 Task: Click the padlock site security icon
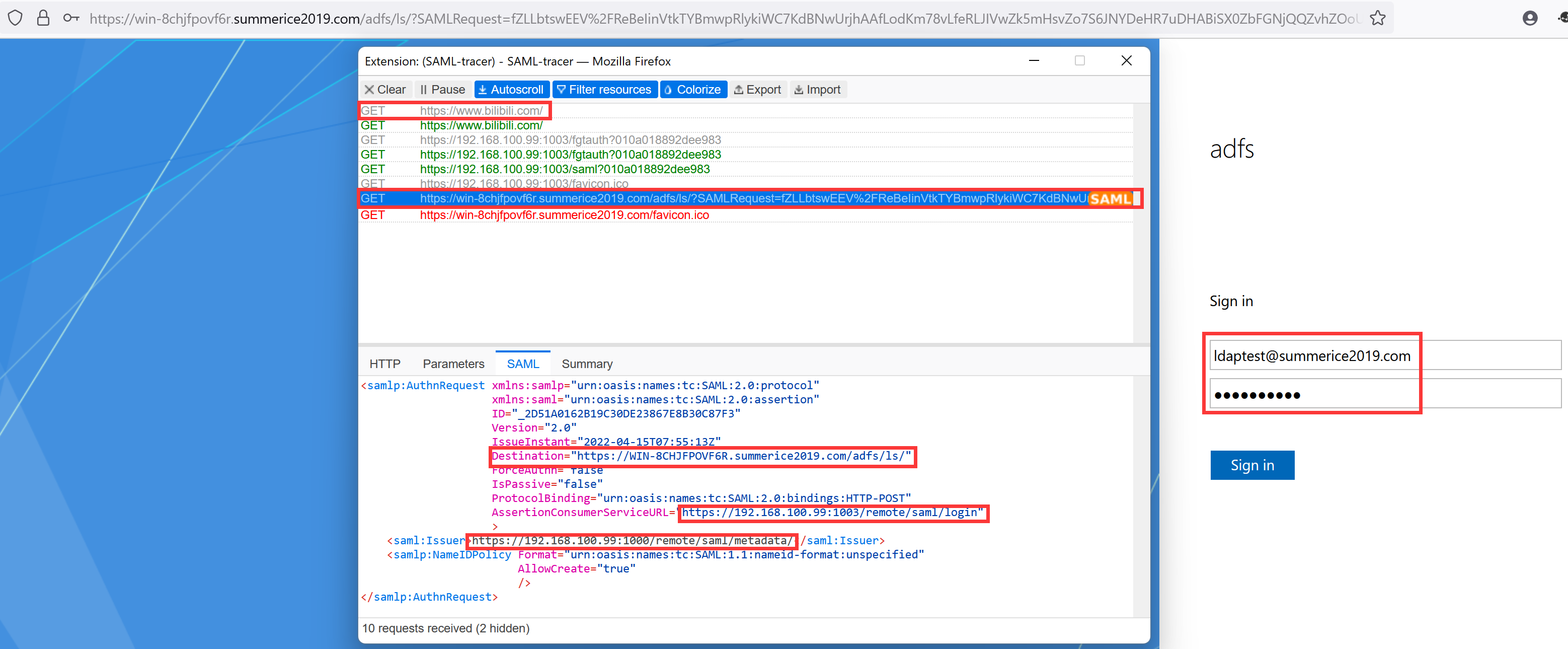click(x=43, y=18)
